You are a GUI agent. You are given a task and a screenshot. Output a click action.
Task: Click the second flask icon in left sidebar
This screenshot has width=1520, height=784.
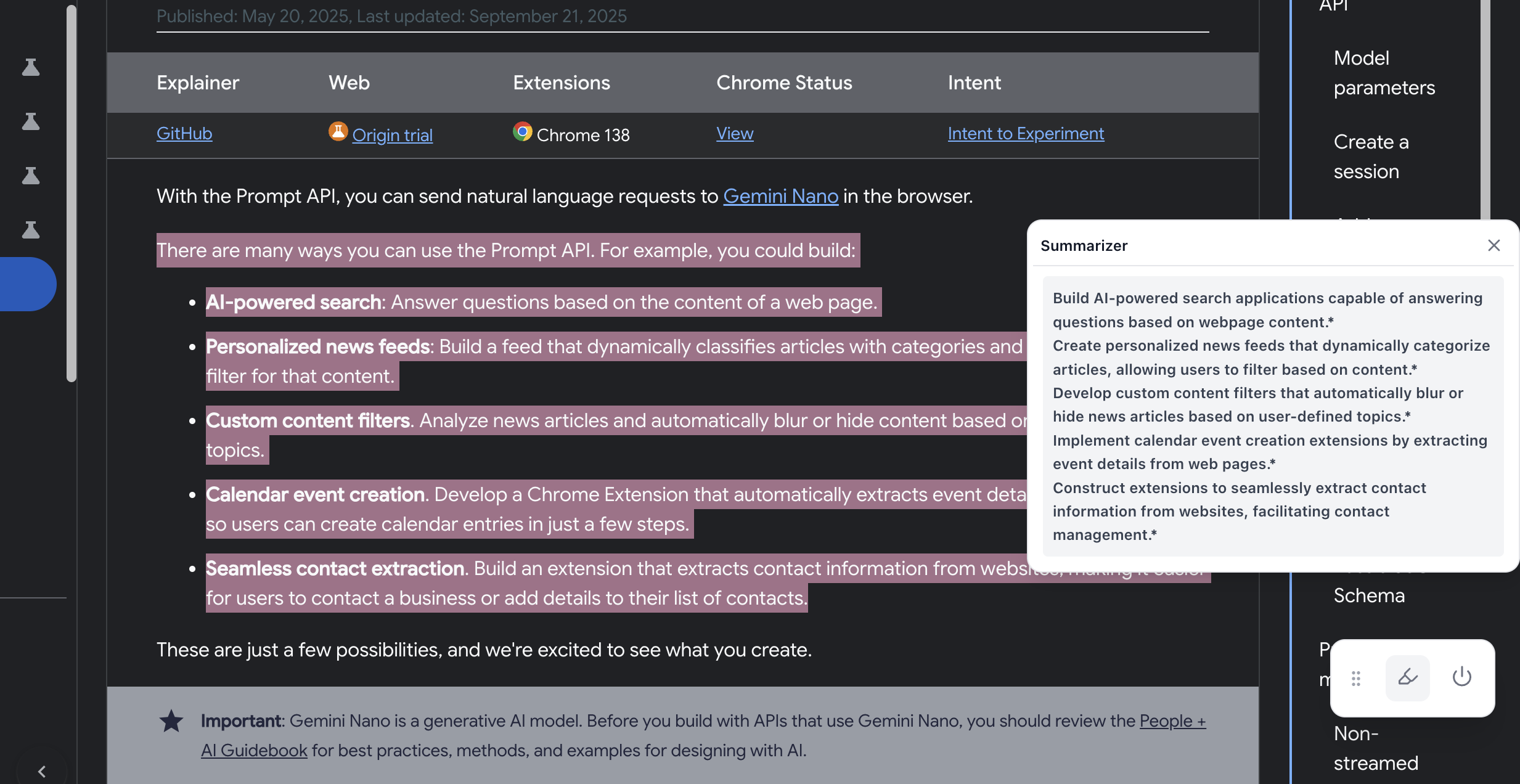click(31, 121)
